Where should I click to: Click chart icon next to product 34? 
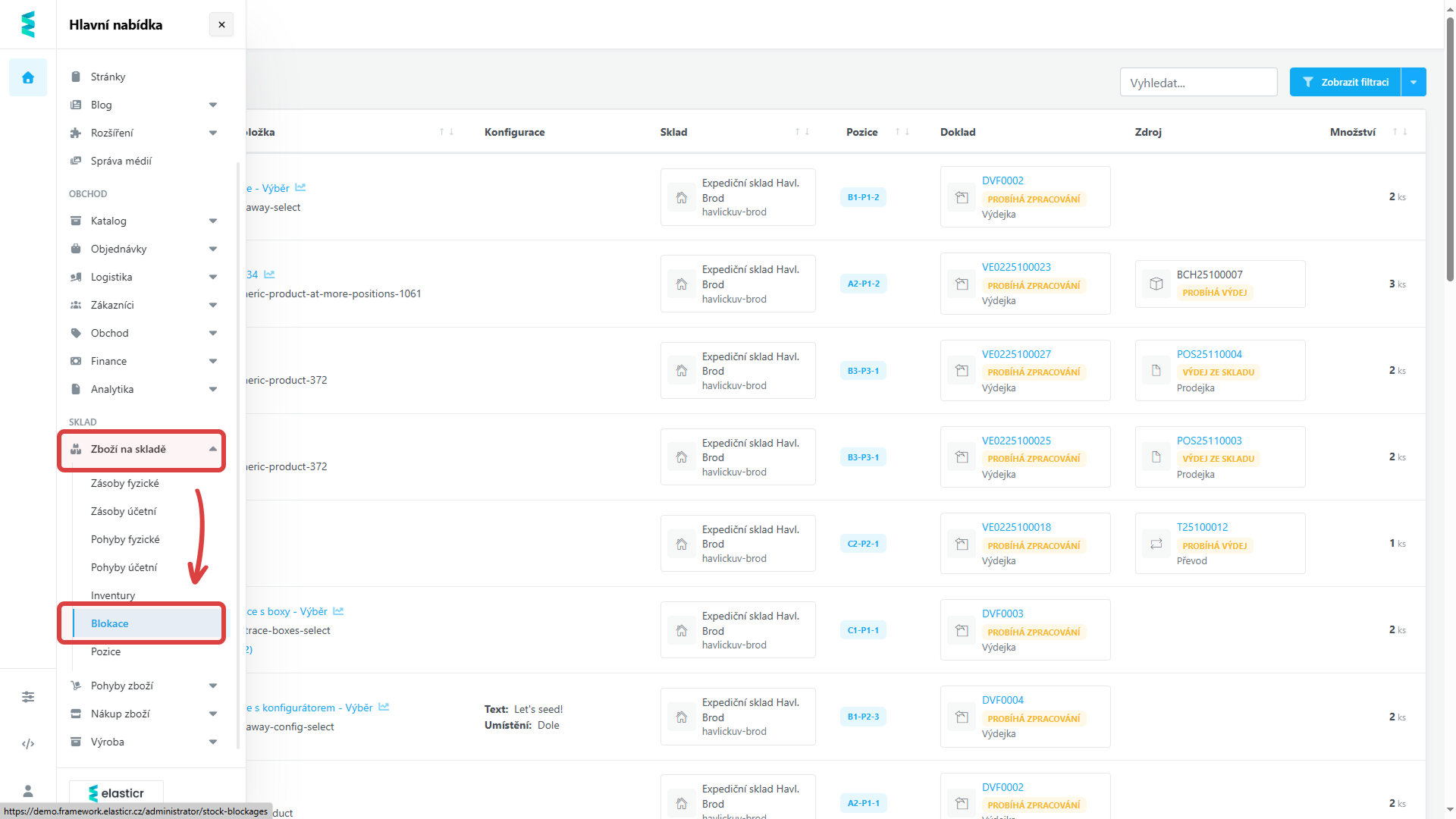coord(269,275)
